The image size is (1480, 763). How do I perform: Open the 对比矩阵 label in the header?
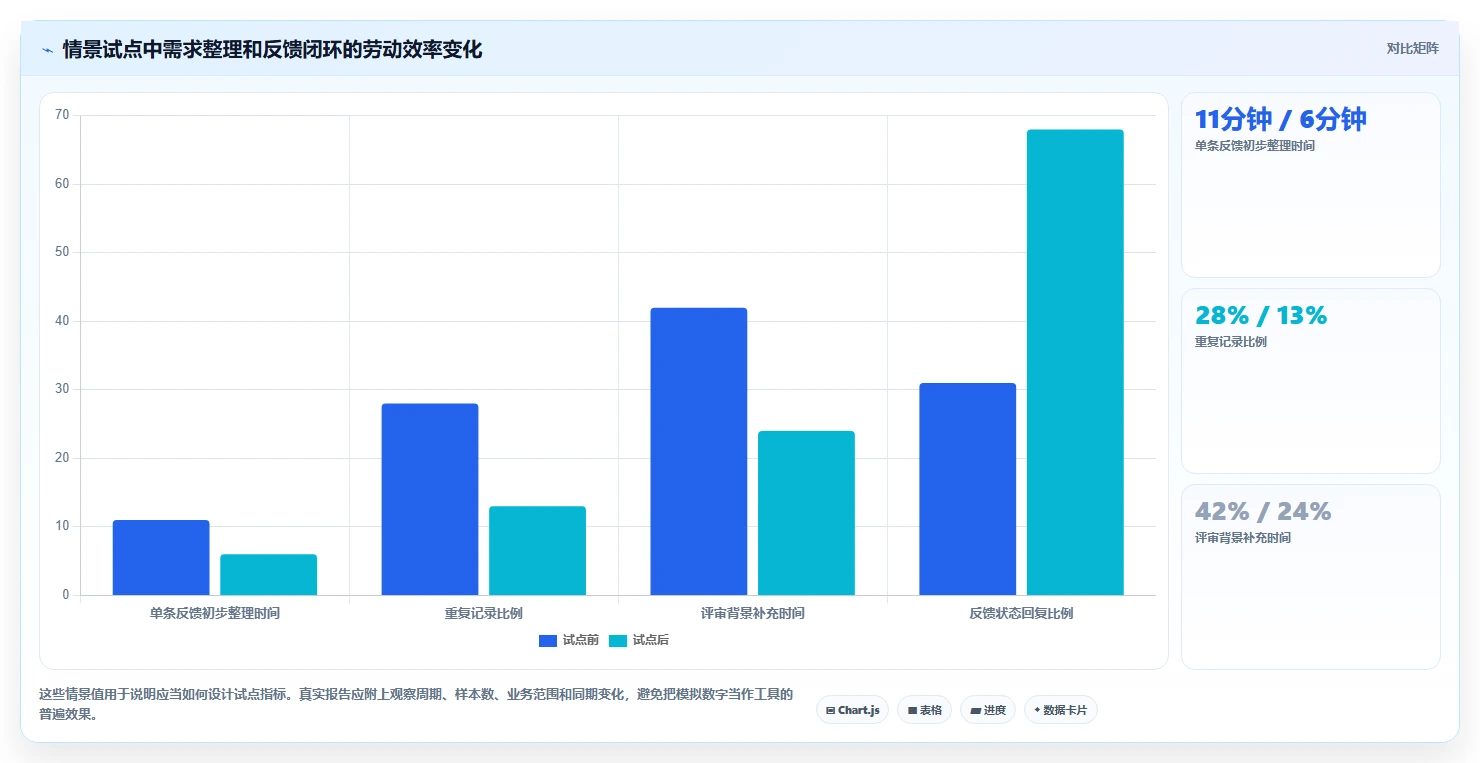tap(1412, 48)
